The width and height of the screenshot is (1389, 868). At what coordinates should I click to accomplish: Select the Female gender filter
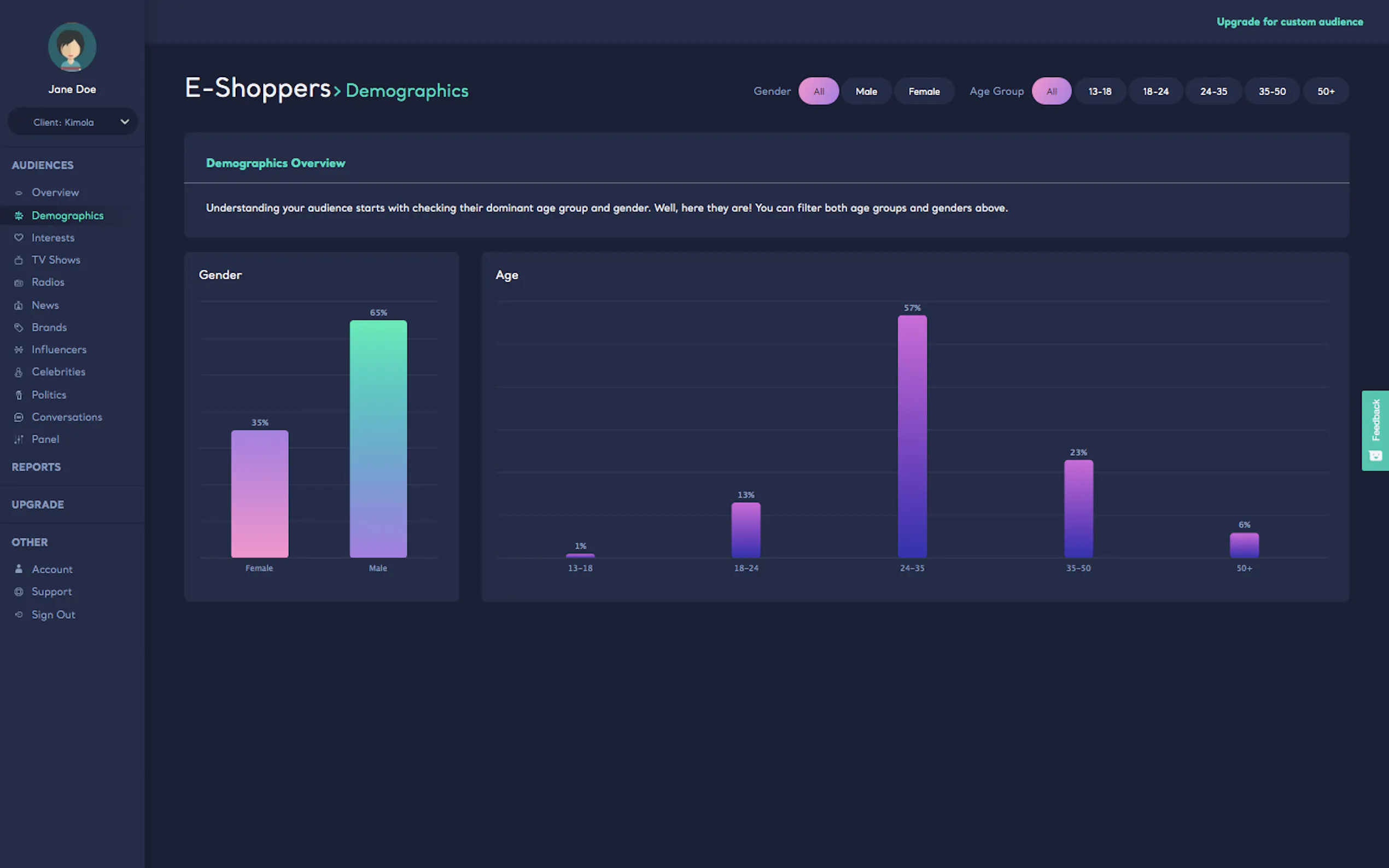click(923, 91)
